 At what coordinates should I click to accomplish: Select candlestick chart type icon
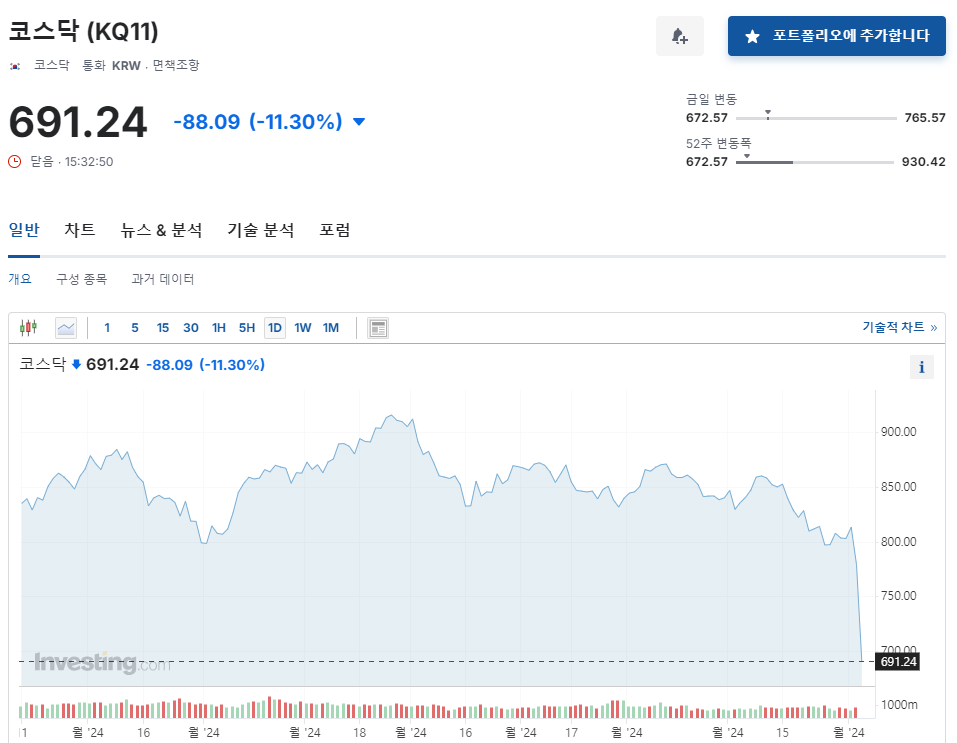(x=28, y=328)
